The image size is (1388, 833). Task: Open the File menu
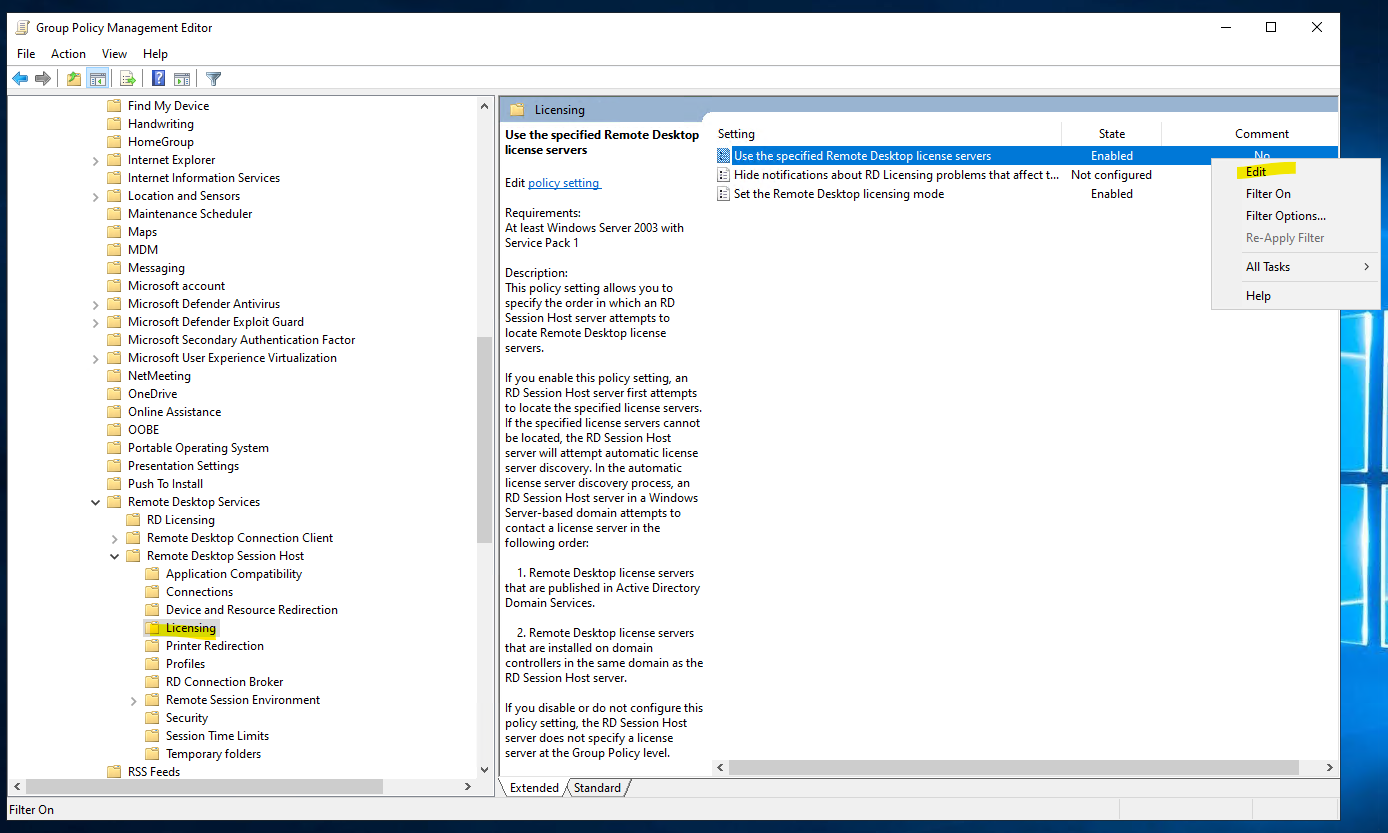(26, 54)
